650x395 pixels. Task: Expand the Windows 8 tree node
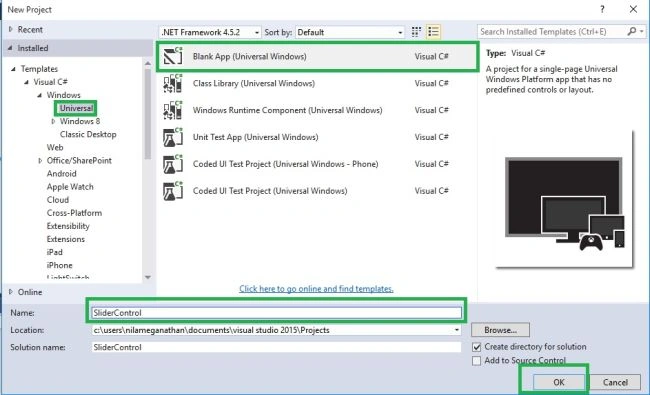tap(53, 121)
